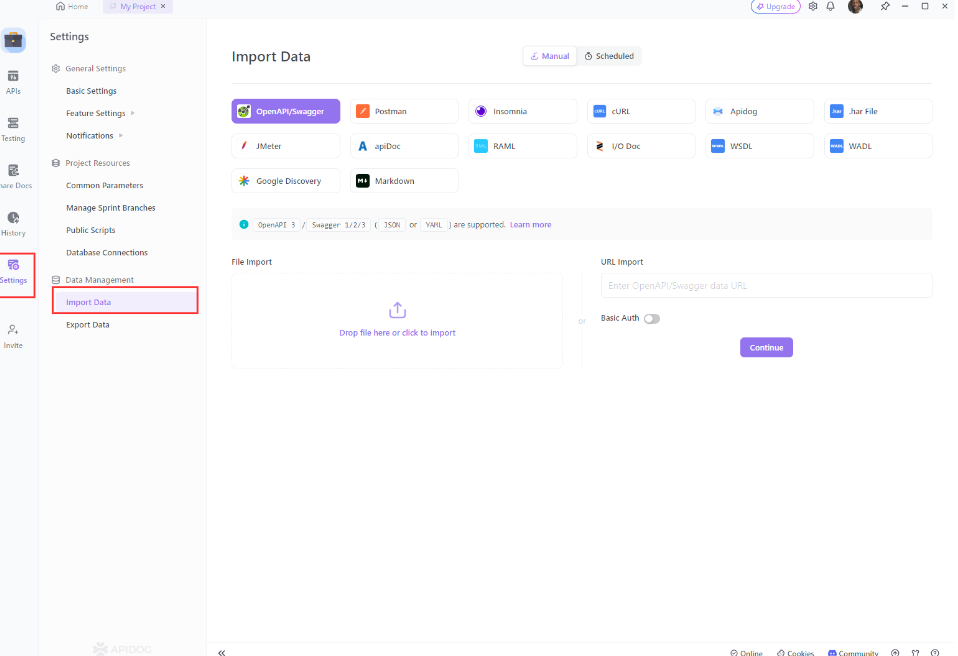Select the Markdown import format

click(404, 181)
